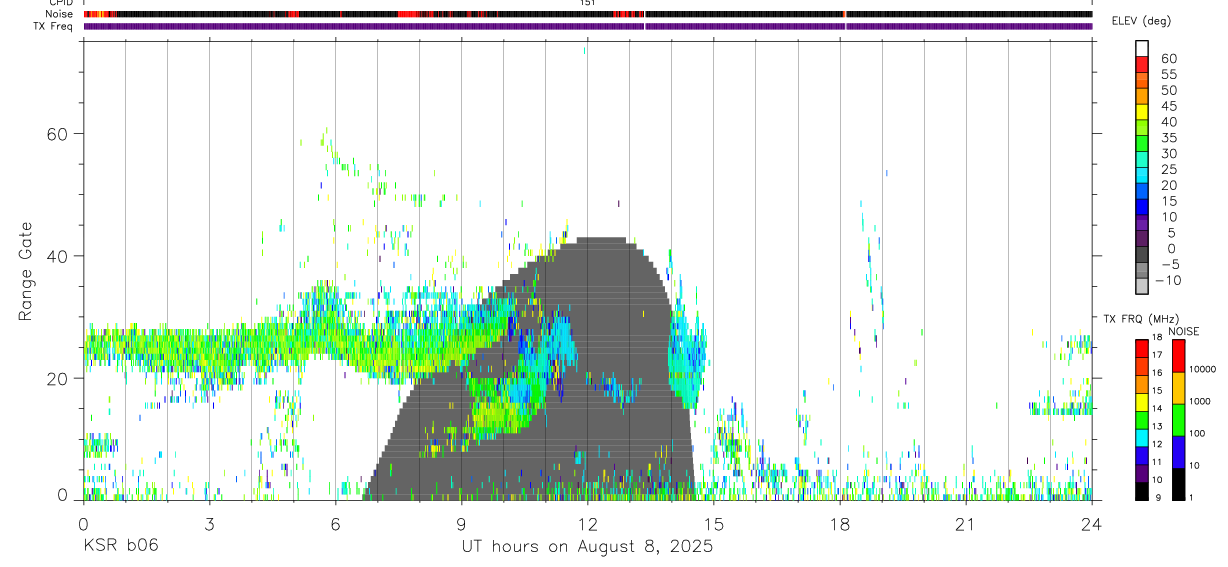This screenshot has width=1228, height=567.
Task: Click the '14' label on TX FRQ colorbar
Action: click(1157, 408)
